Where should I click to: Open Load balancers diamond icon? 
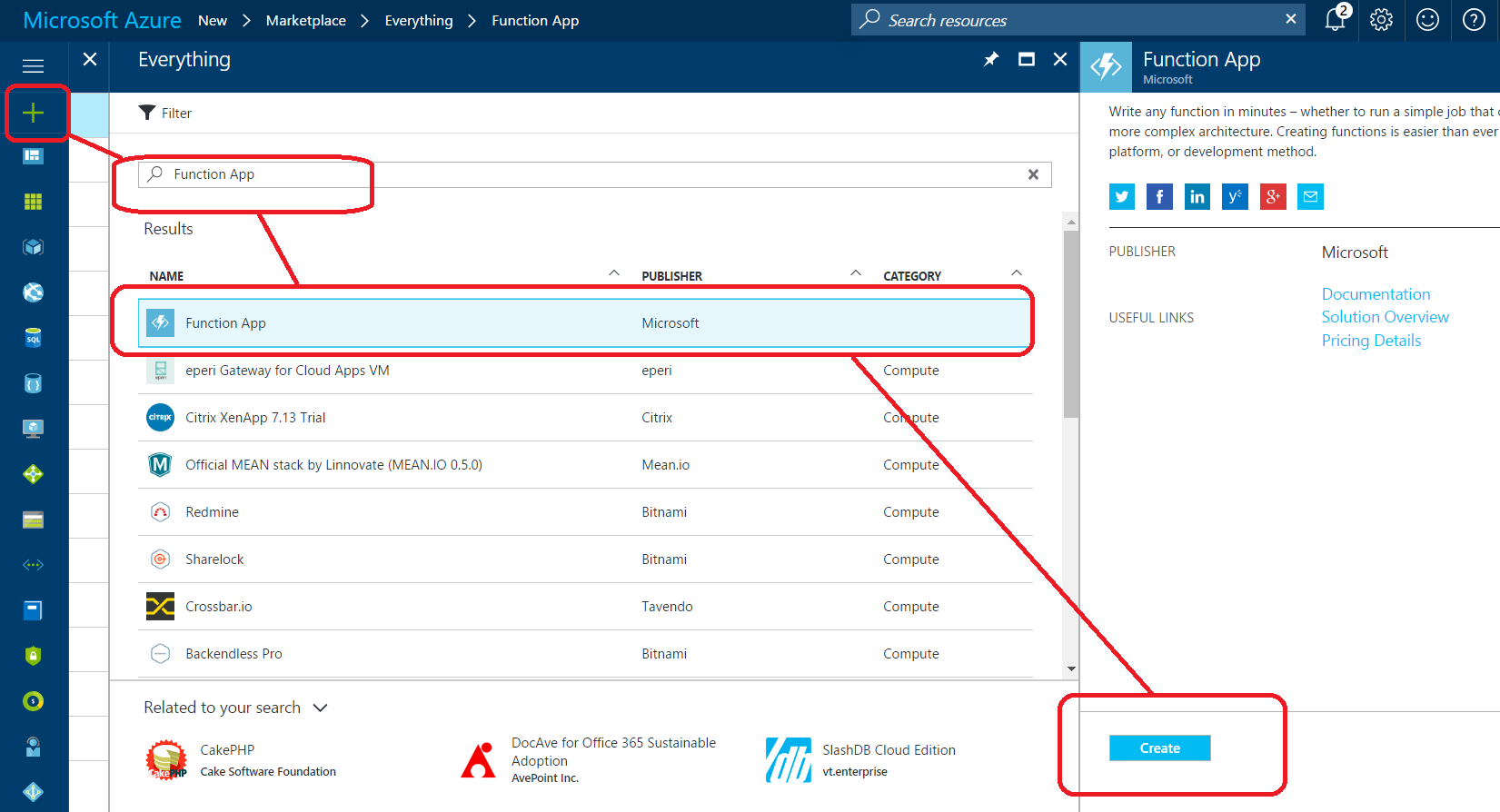pos(34,474)
